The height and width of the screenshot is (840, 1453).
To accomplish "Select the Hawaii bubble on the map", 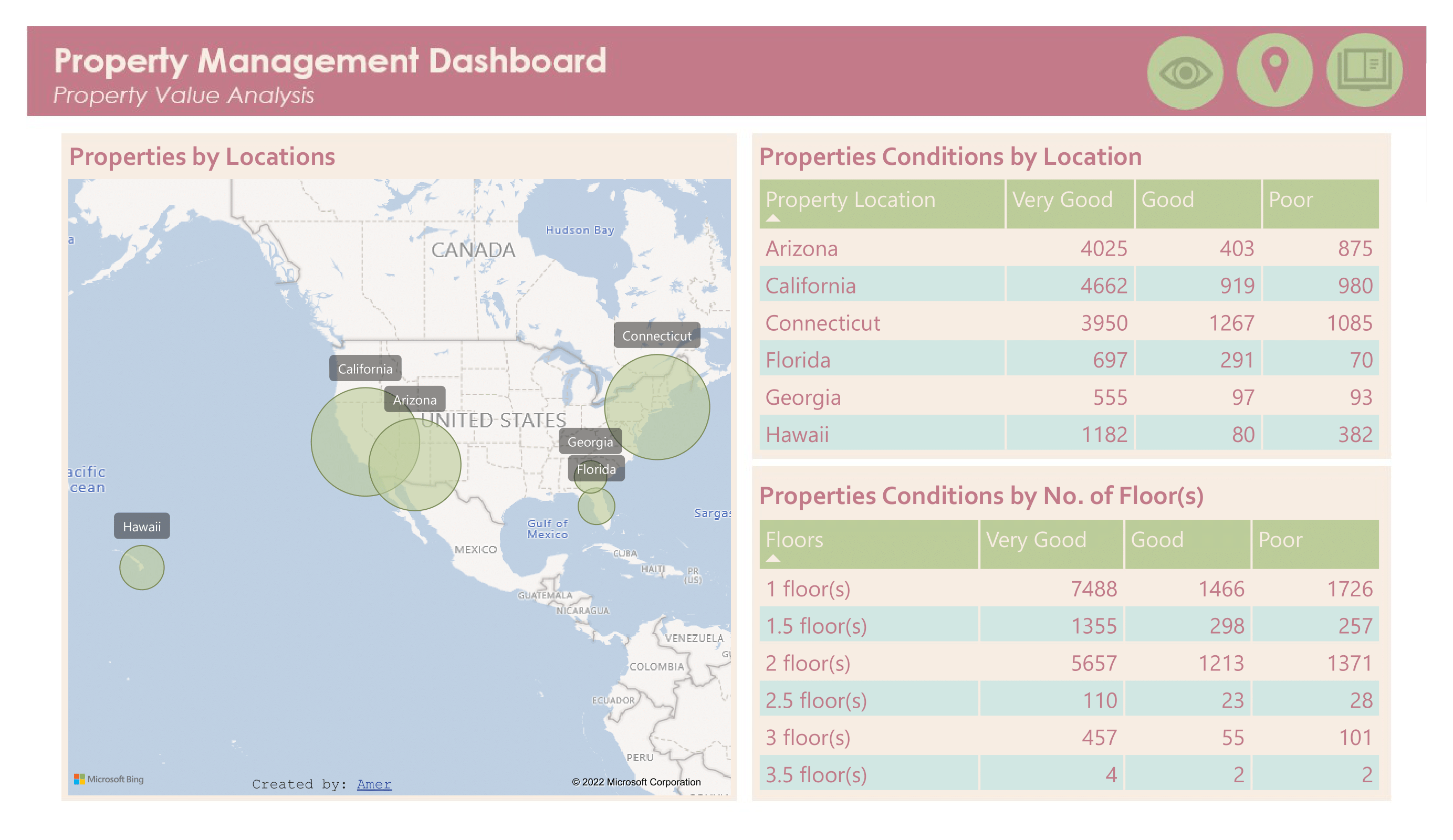I will point(141,566).
